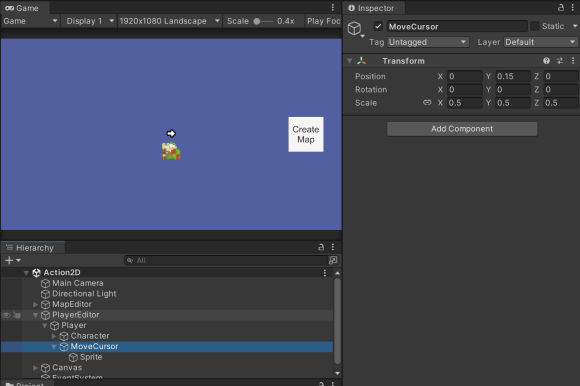This screenshot has height=386, width=580.
Task: Open the Play Focused dropdown
Action: click(323, 21)
